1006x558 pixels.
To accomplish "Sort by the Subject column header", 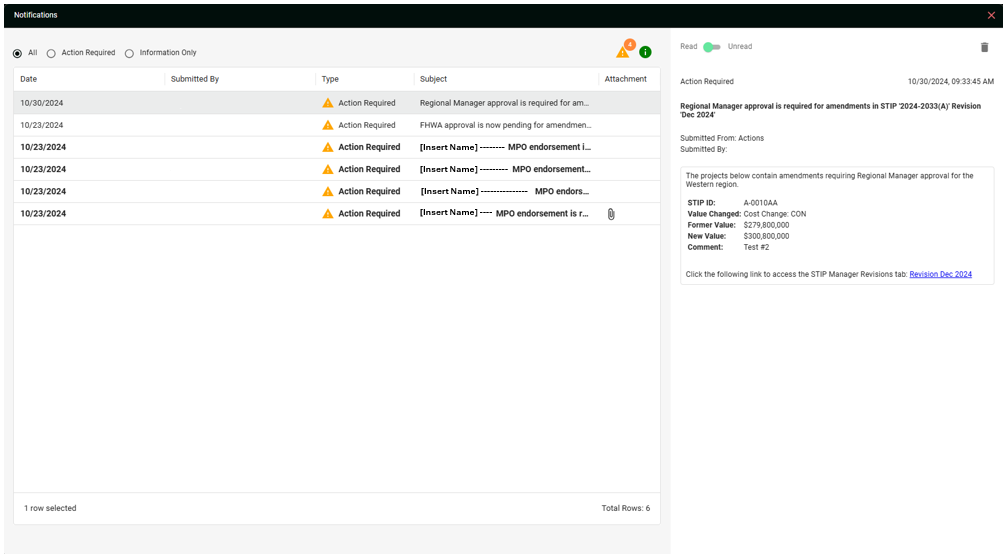I will (x=433, y=79).
